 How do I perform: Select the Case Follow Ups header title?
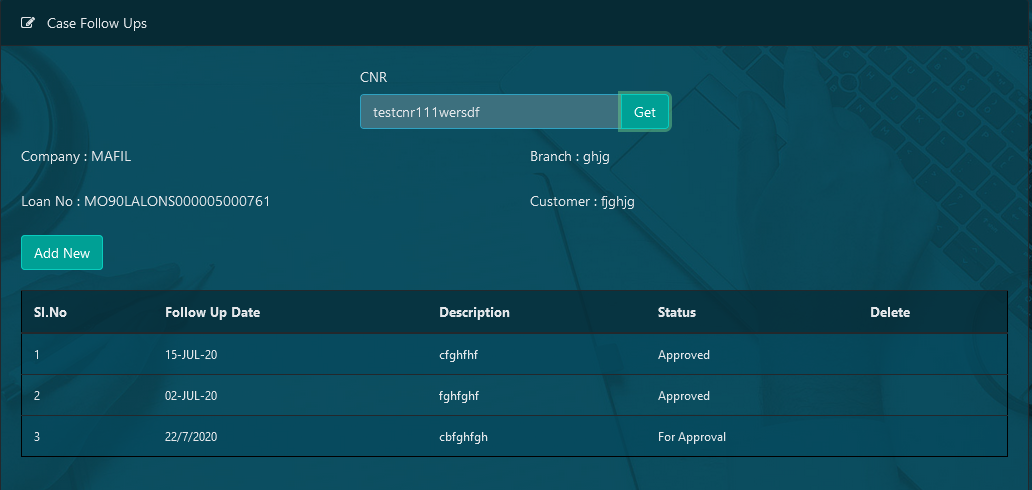pos(97,23)
